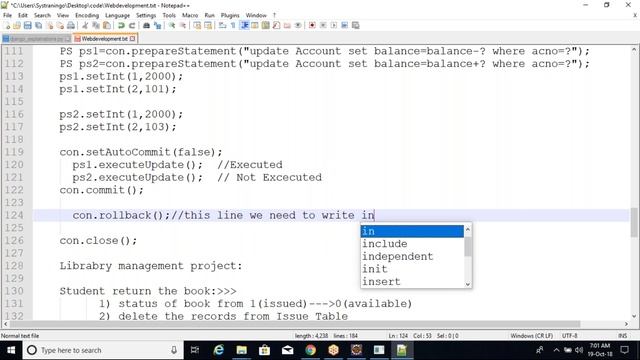Viewport: 640px width, 360px height.
Task: Open Find with the binoculars icon
Action: [x=146, y=25]
